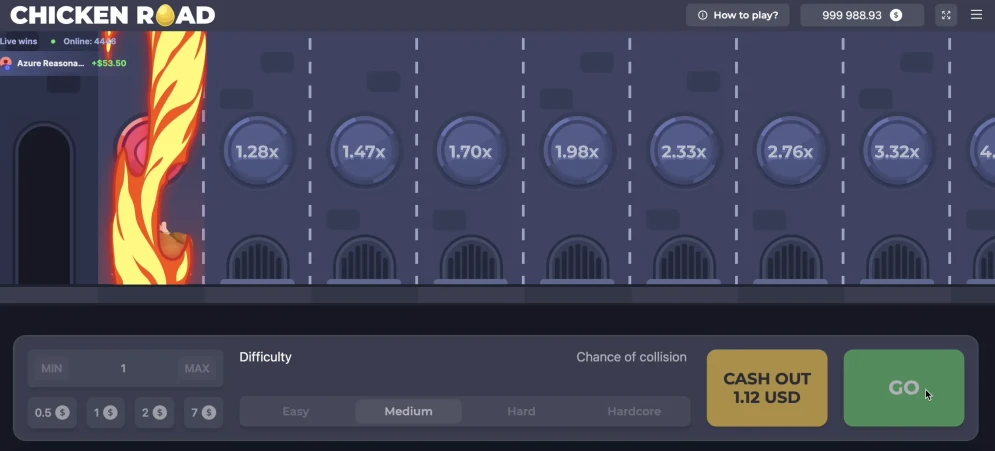
Task: Select Easy difficulty
Action: tap(296, 412)
